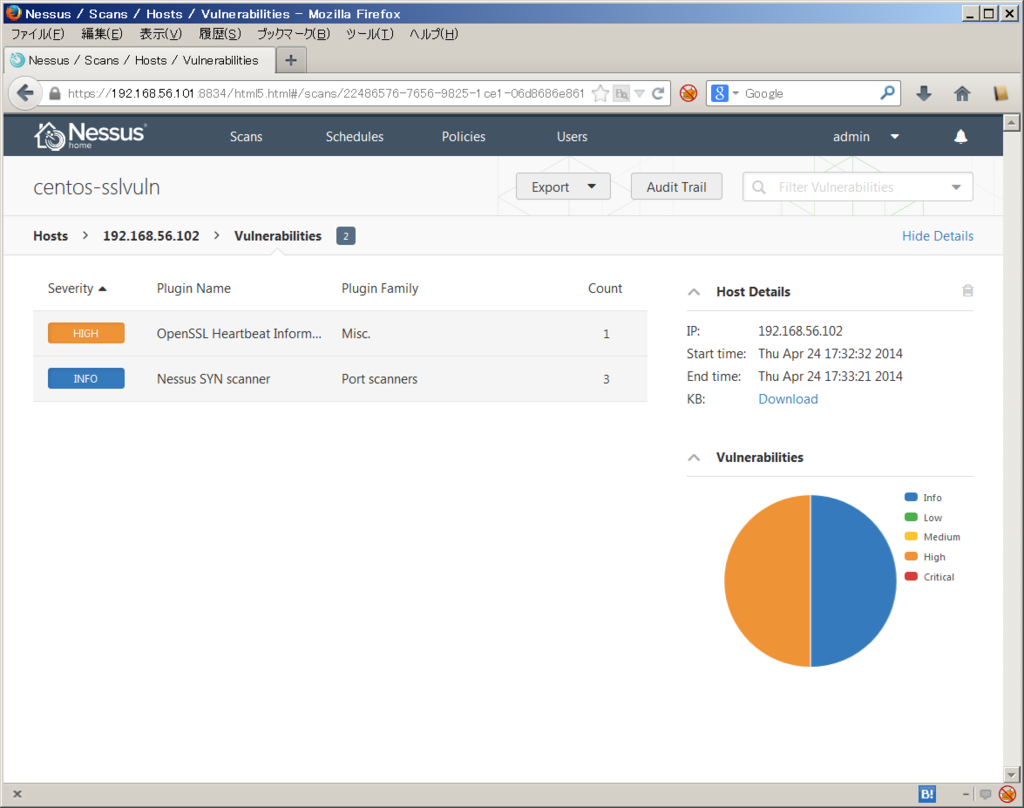Click the status bar speech bubble icon
Viewport: 1024px width, 808px height.
(x=985, y=794)
